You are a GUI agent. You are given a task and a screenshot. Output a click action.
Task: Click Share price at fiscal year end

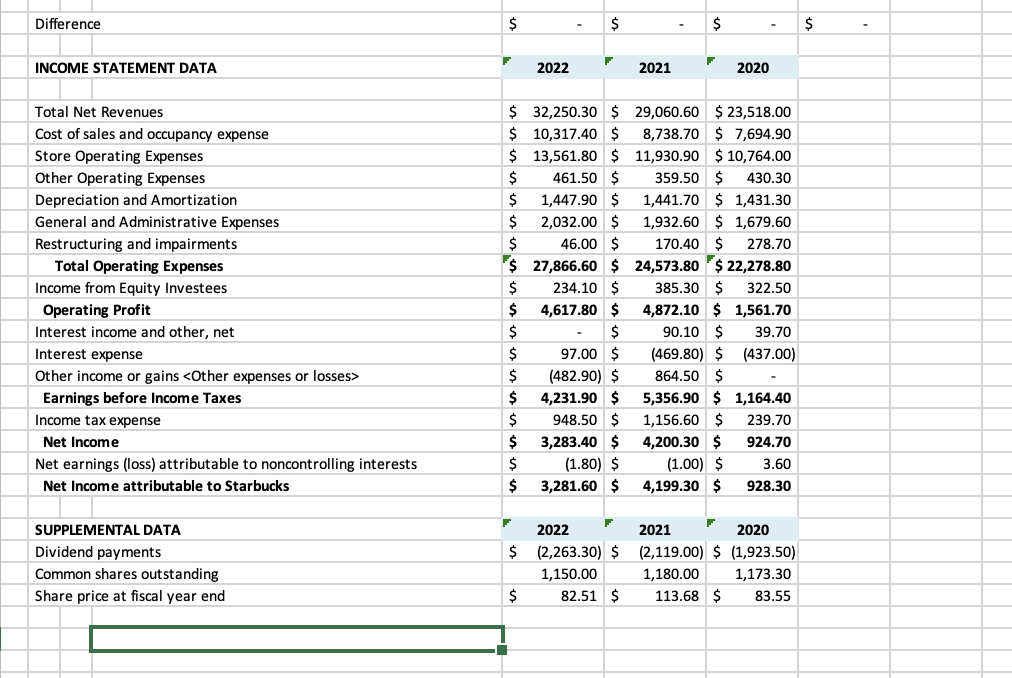coord(130,595)
